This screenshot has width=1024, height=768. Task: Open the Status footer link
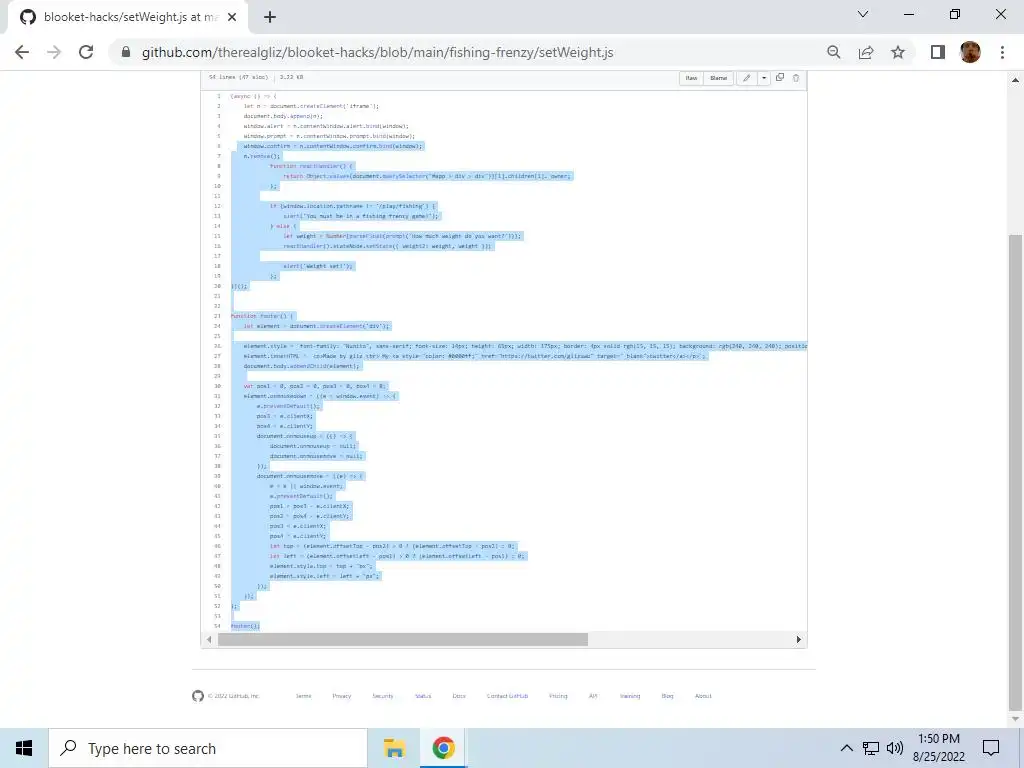[423, 696]
